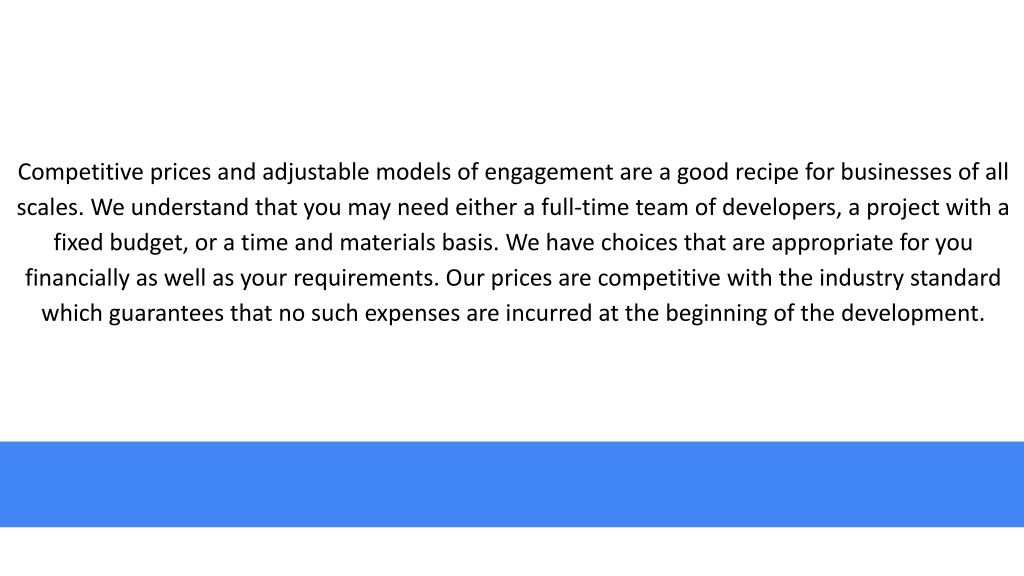The height and width of the screenshot is (576, 1024).
Task: Click the word "financially" starting the fourth line
Action: click(77, 279)
